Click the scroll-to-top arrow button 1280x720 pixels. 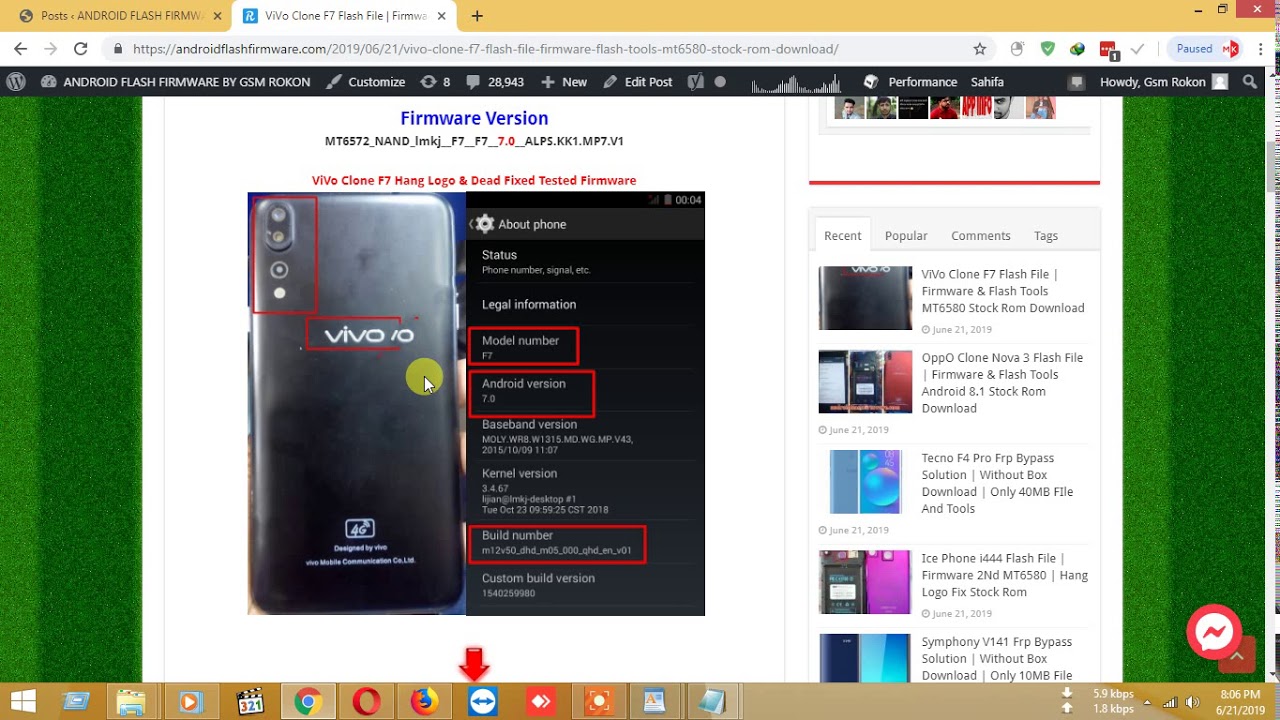pyautogui.click(x=1237, y=656)
